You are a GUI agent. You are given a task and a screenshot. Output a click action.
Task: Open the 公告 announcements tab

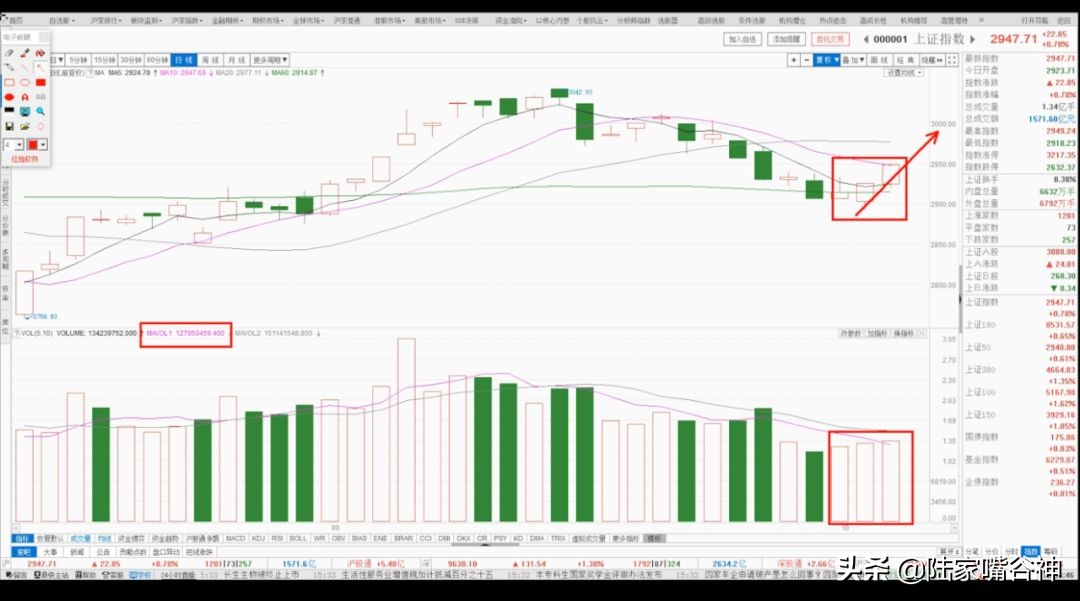(103, 552)
